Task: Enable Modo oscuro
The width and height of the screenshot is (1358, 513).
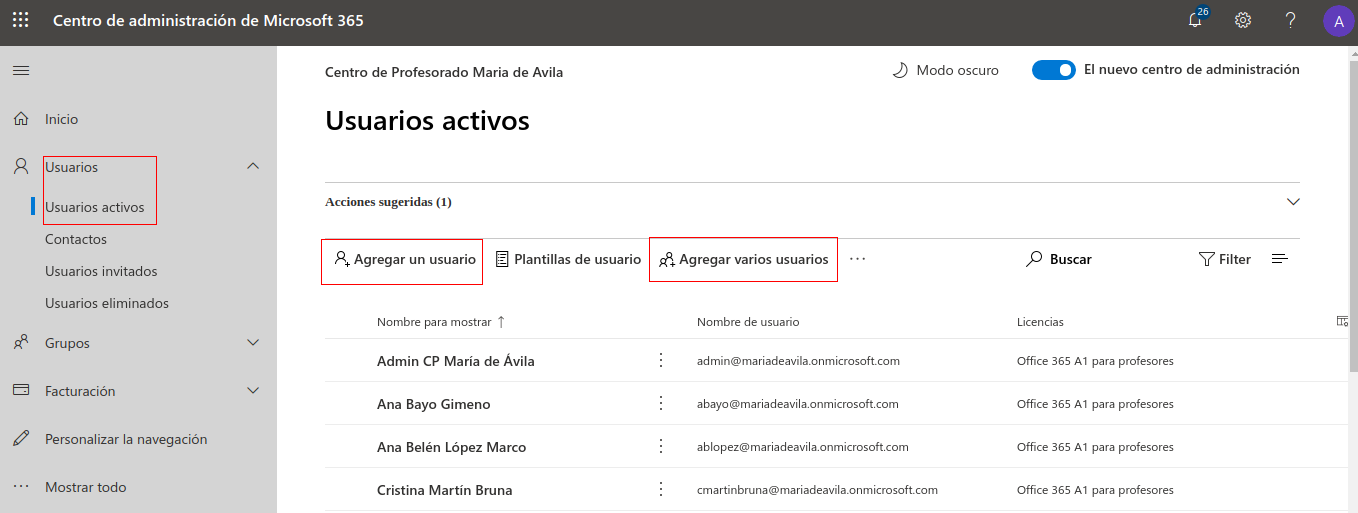Action: click(945, 70)
